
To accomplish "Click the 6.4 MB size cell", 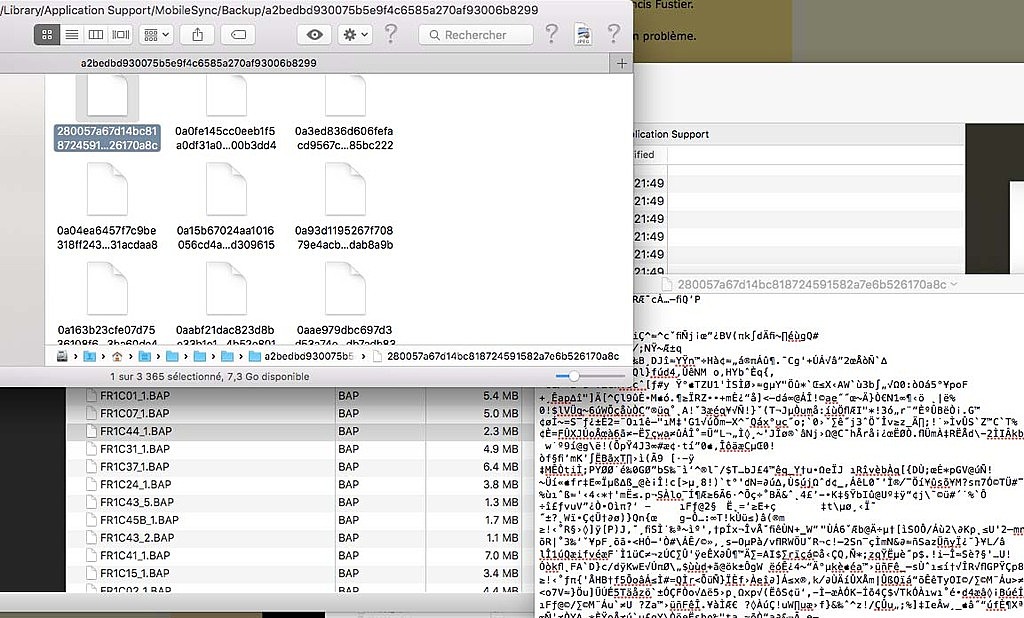I will point(502,466).
